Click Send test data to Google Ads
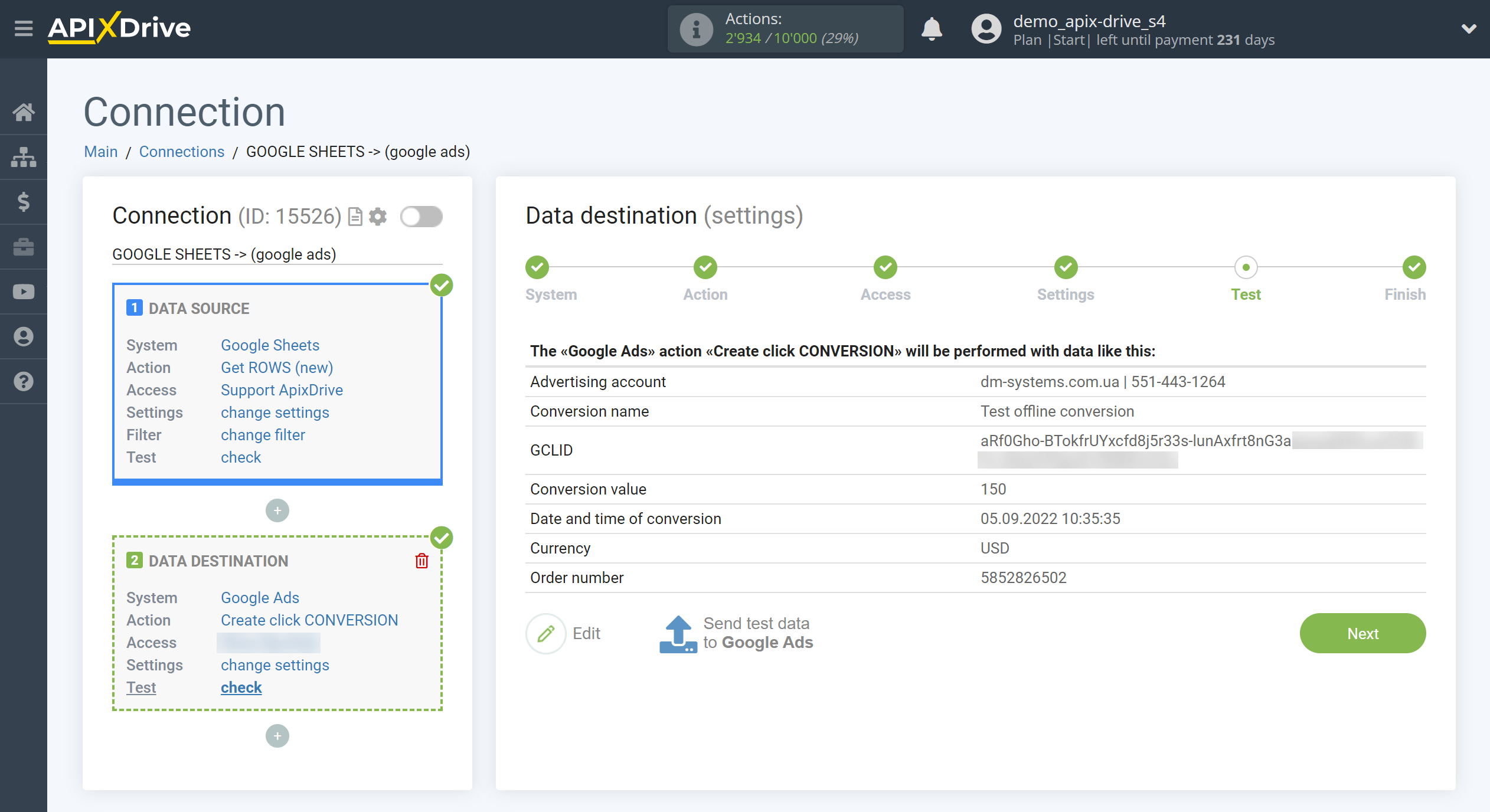This screenshot has height=812, width=1490. click(x=736, y=632)
